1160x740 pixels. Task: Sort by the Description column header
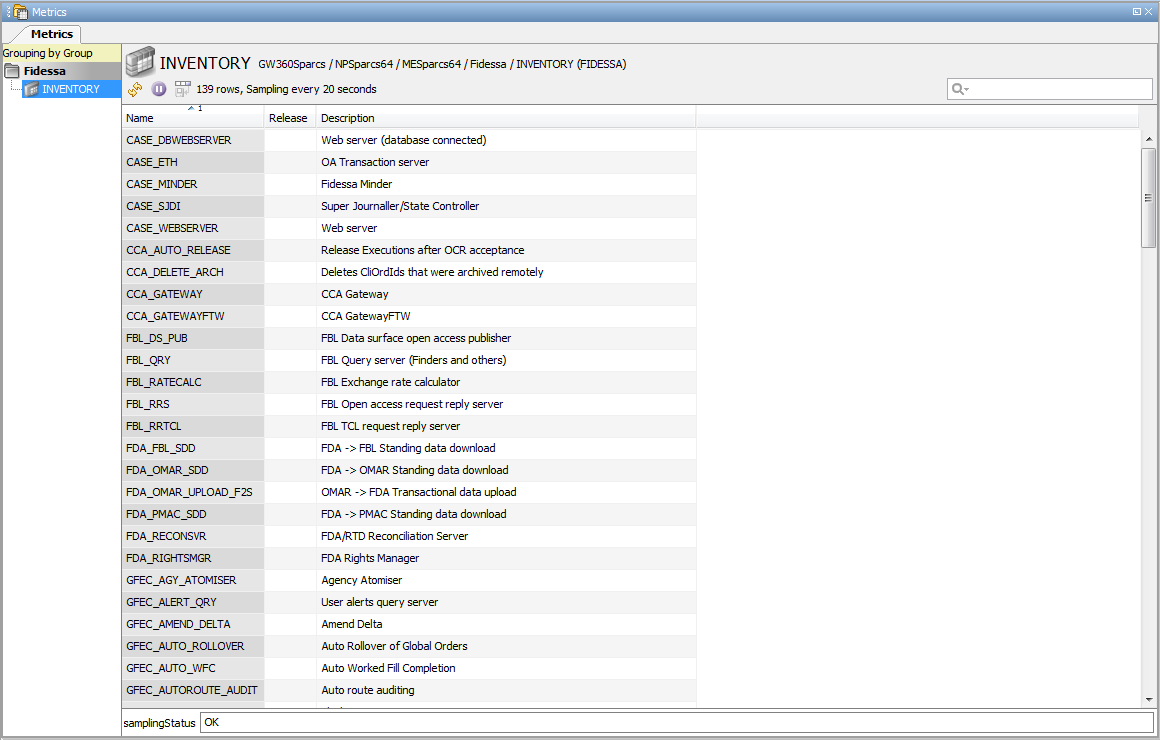[x=506, y=118]
